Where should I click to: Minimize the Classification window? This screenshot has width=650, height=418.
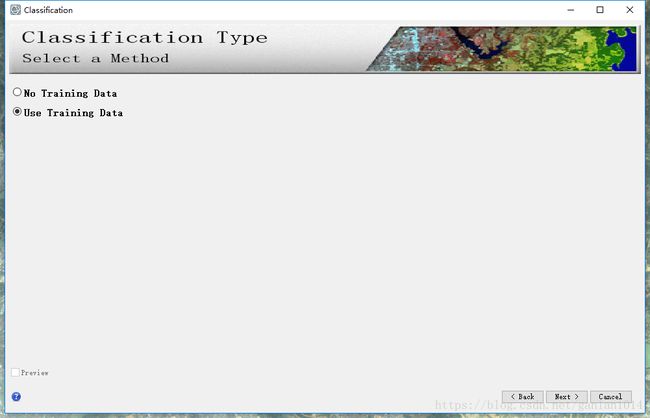[x=571, y=10]
